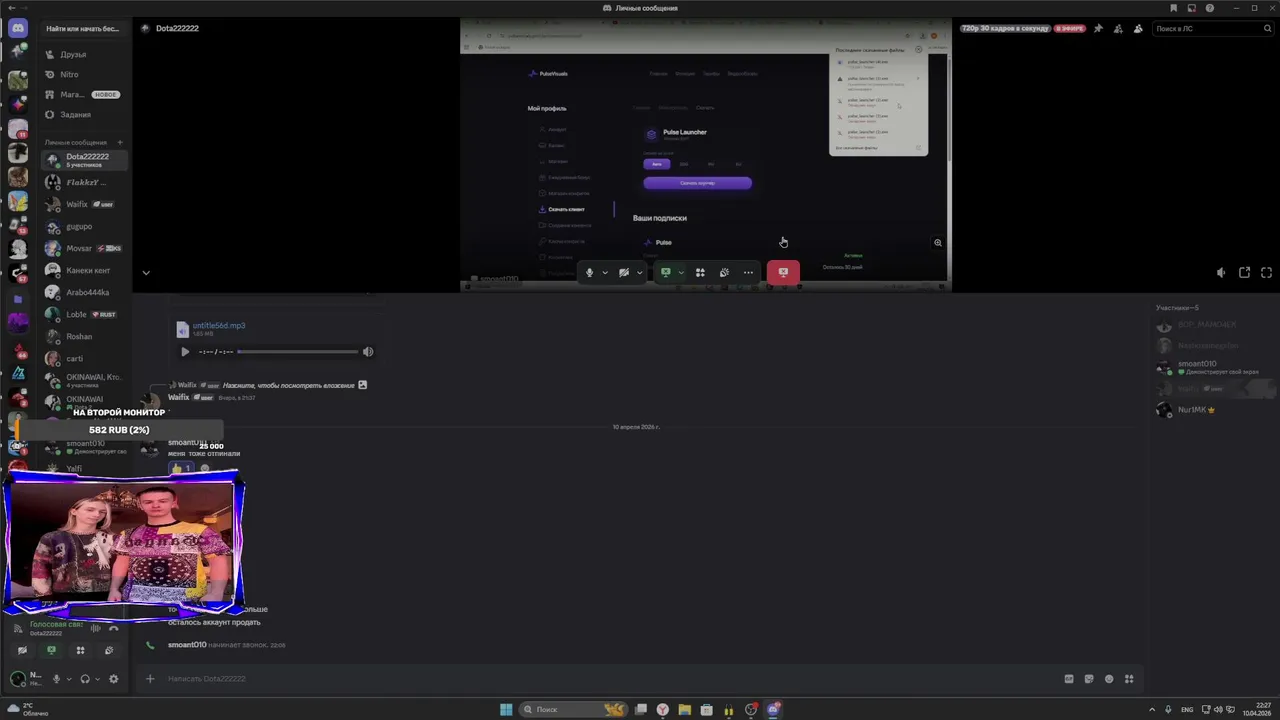Open the stream quality 720p indicator
1280x720 pixels.
coord(1006,28)
